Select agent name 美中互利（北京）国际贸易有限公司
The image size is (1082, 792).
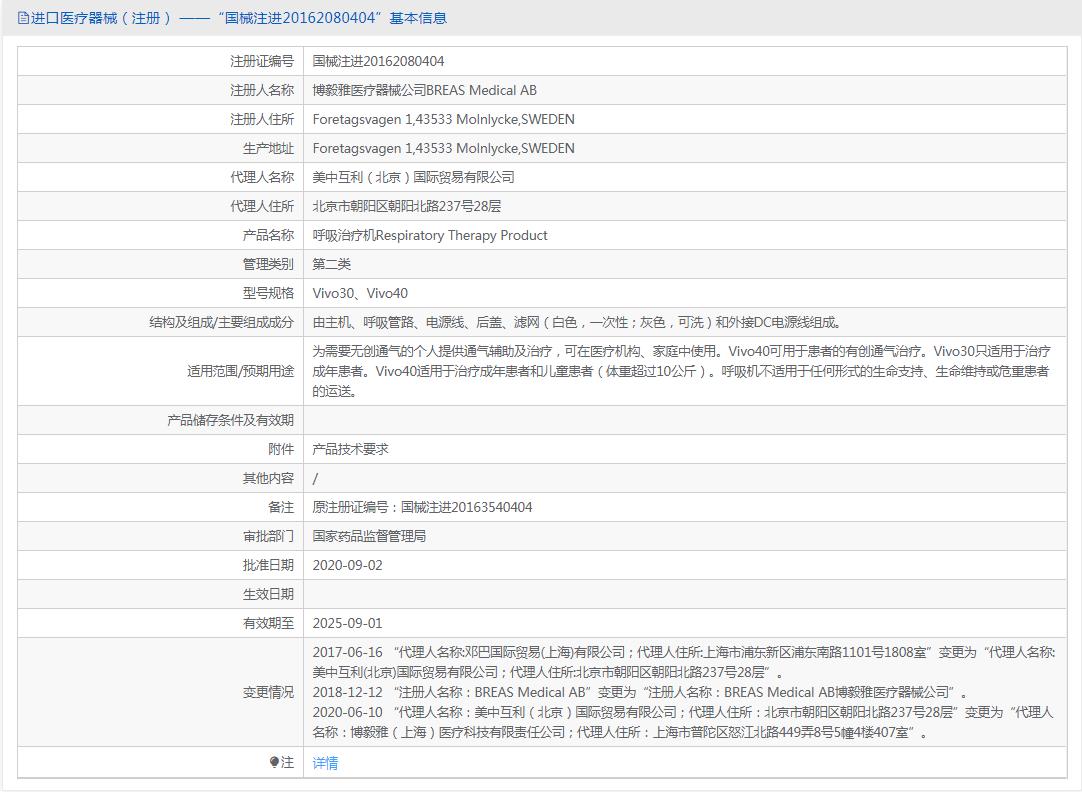tap(413, 177)
